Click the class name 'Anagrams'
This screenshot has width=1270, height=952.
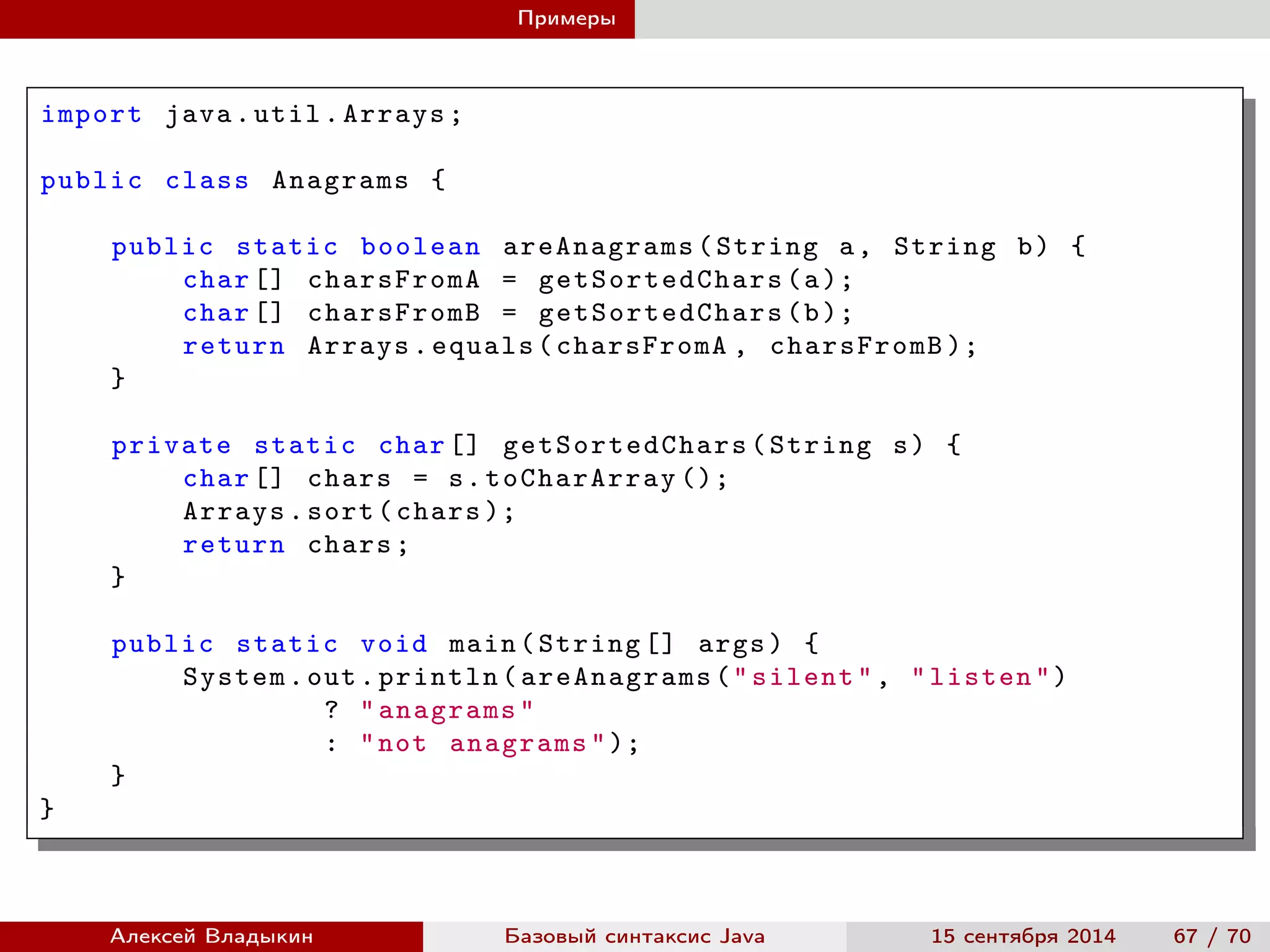click(340, 181)
